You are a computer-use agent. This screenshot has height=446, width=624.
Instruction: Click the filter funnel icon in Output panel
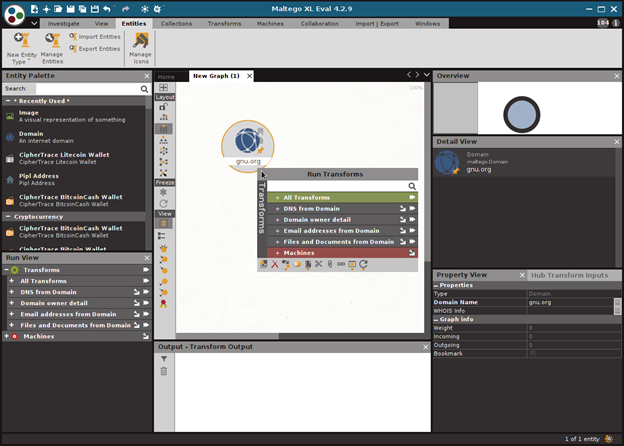(164, 359)
